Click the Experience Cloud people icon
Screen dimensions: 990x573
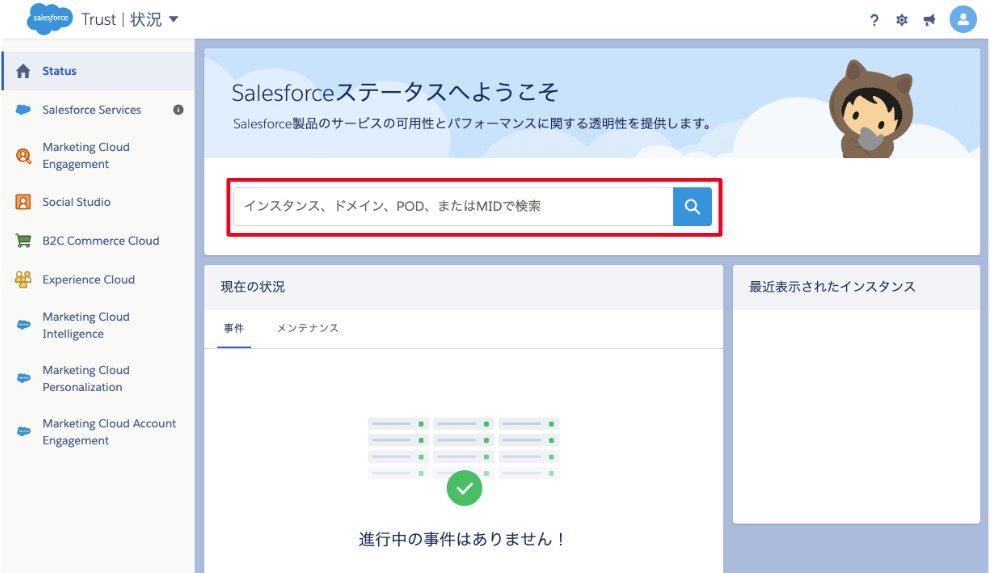(23, 280)
